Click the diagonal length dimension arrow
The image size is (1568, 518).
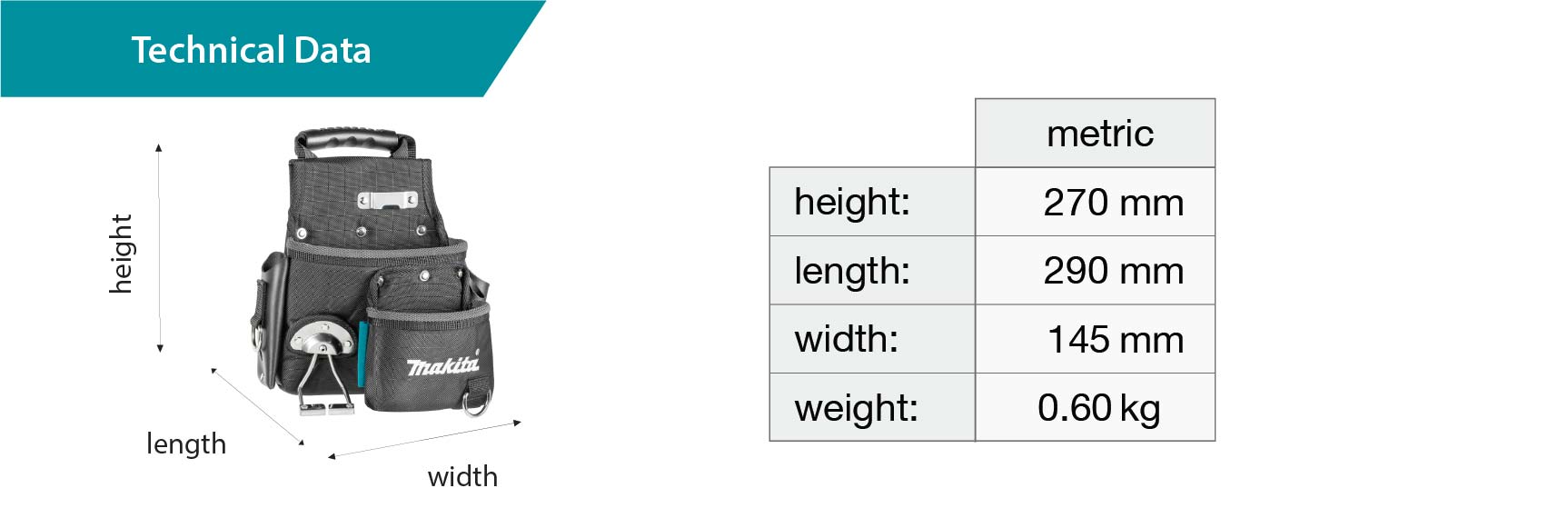[x=257, y=406]
